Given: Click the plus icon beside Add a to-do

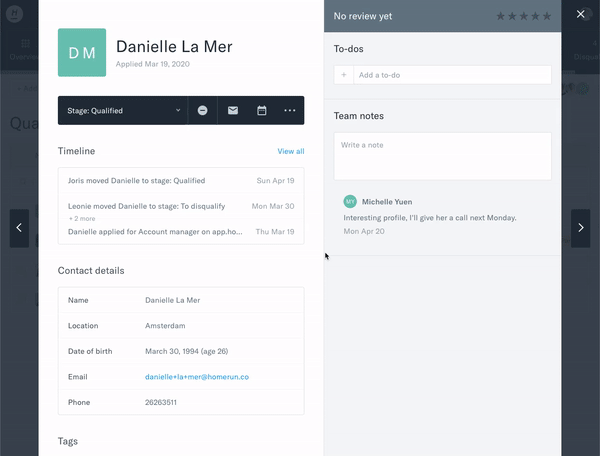Looking at the screenshot, I should (x=344, y=75).
